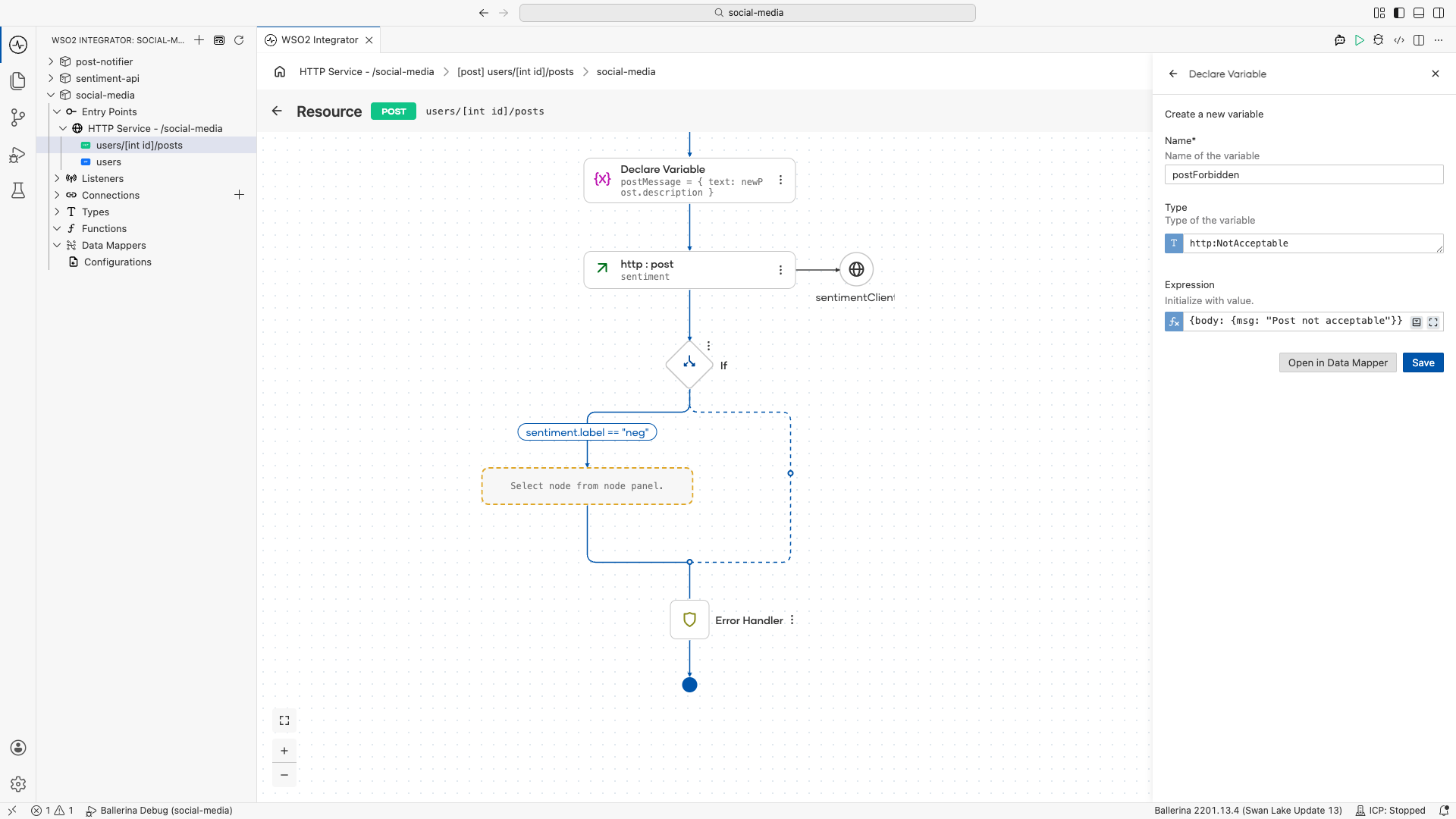Viewport: 1456px width, 819px height.
Task: Expand the sentiment-api project
Action: (x=51, y=78)
